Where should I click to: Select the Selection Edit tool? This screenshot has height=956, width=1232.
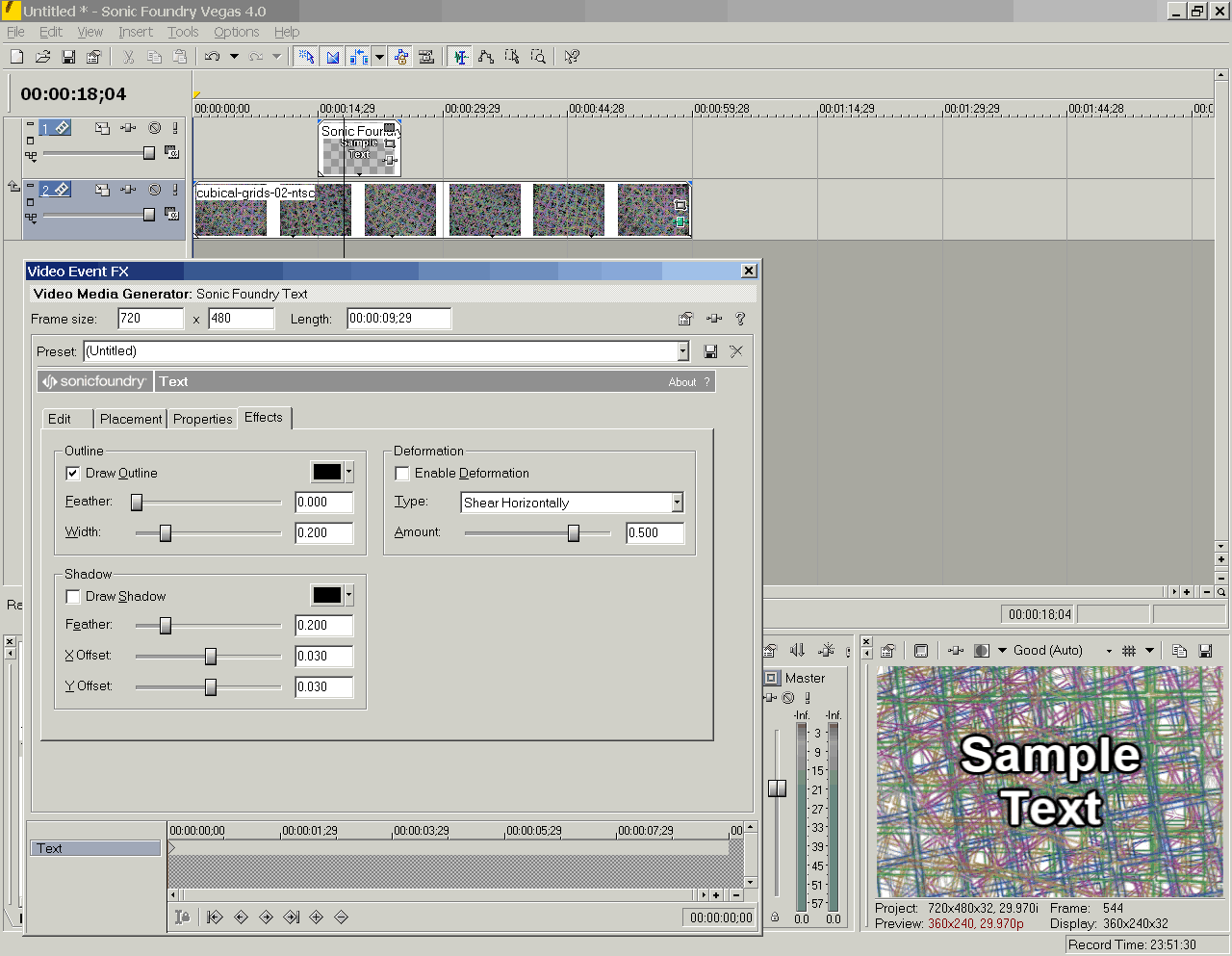tap(512, 57)
